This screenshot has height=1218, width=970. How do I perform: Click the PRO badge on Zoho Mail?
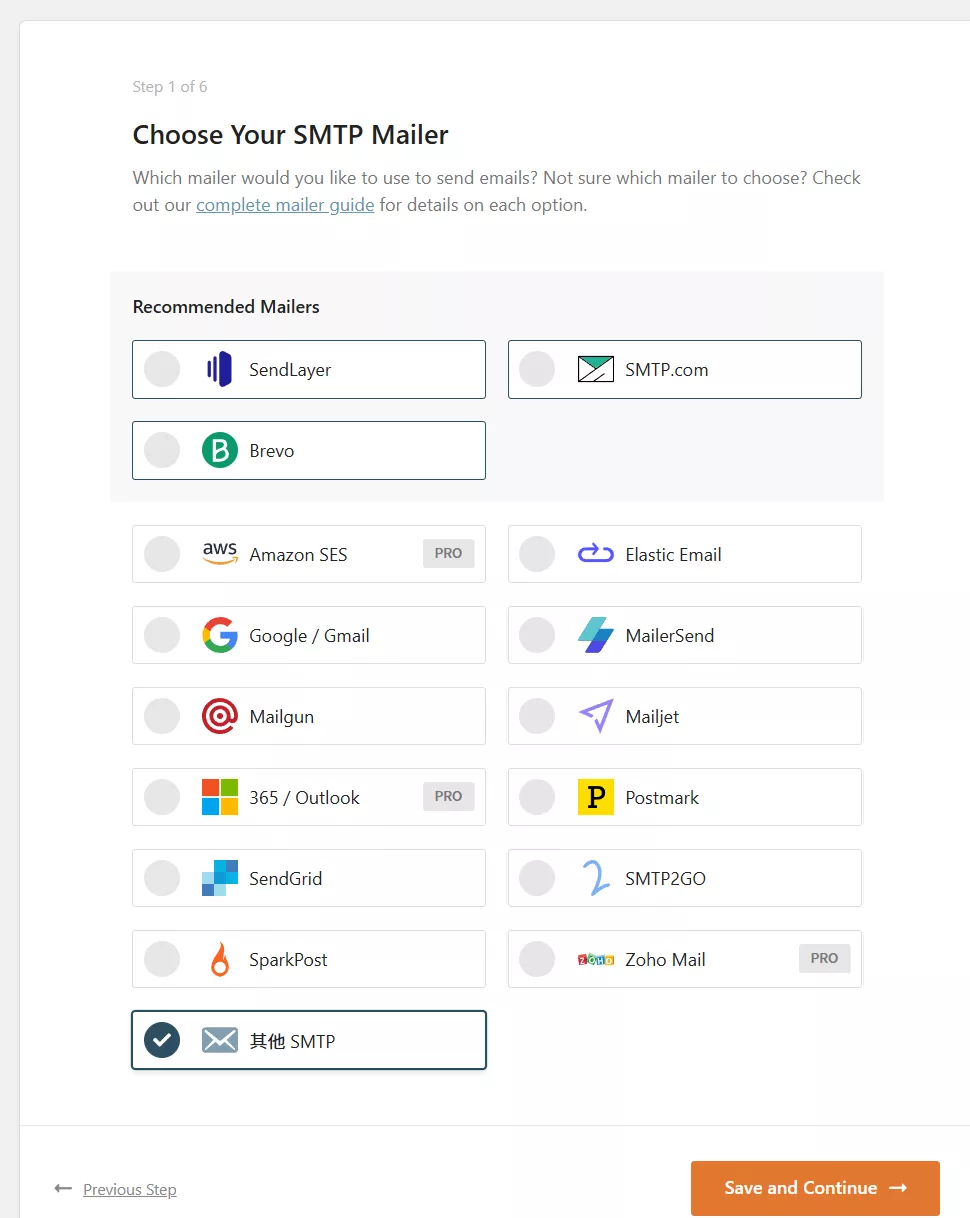tap(825, 958)
